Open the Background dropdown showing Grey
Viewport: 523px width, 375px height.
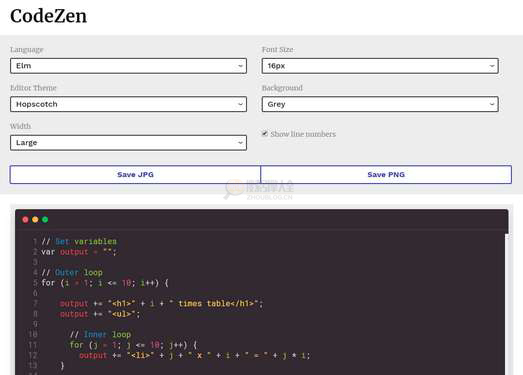(x=380, y=104)
